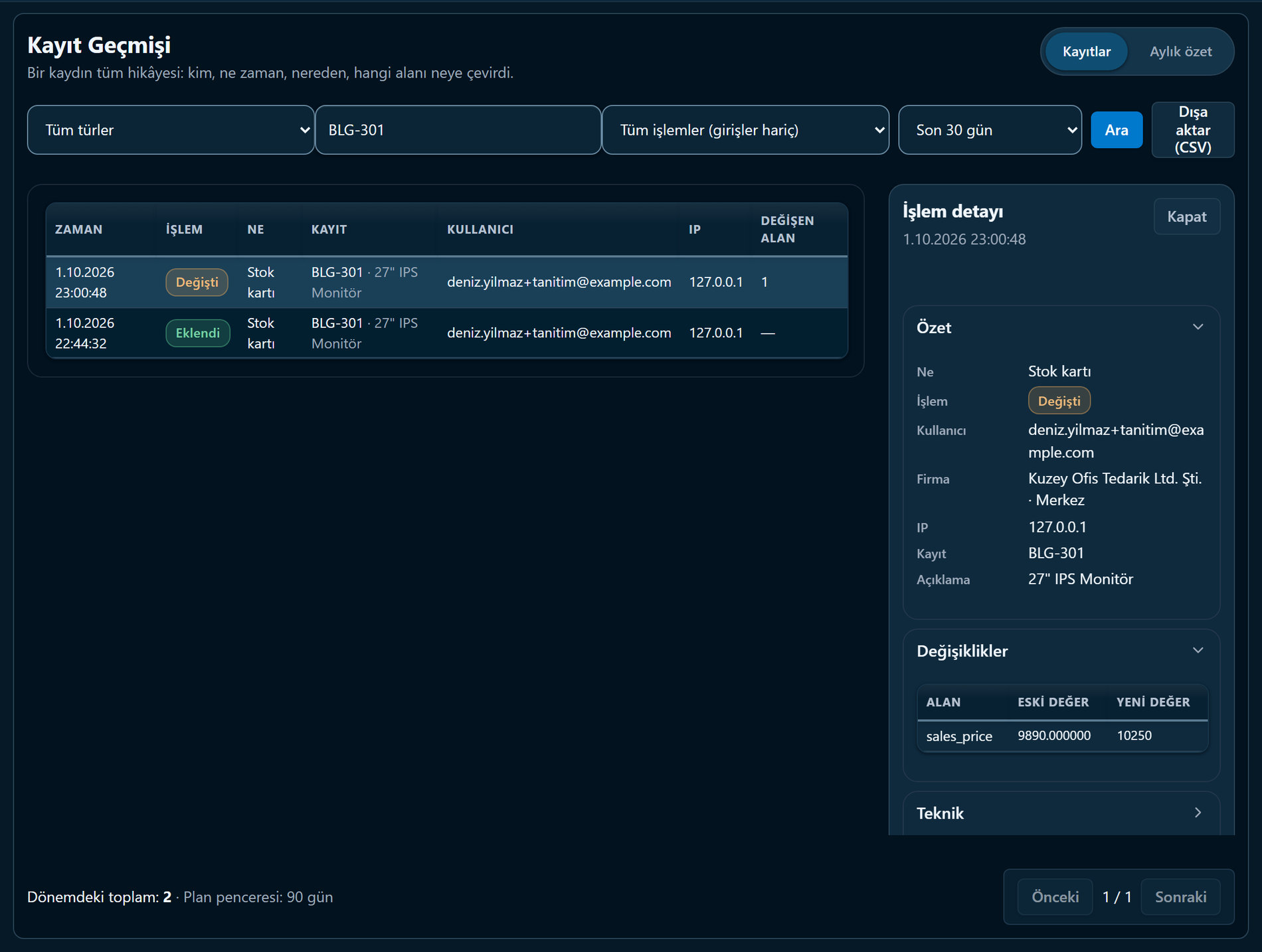Open the Tüm türler dropdown

[x=171, y=130]
